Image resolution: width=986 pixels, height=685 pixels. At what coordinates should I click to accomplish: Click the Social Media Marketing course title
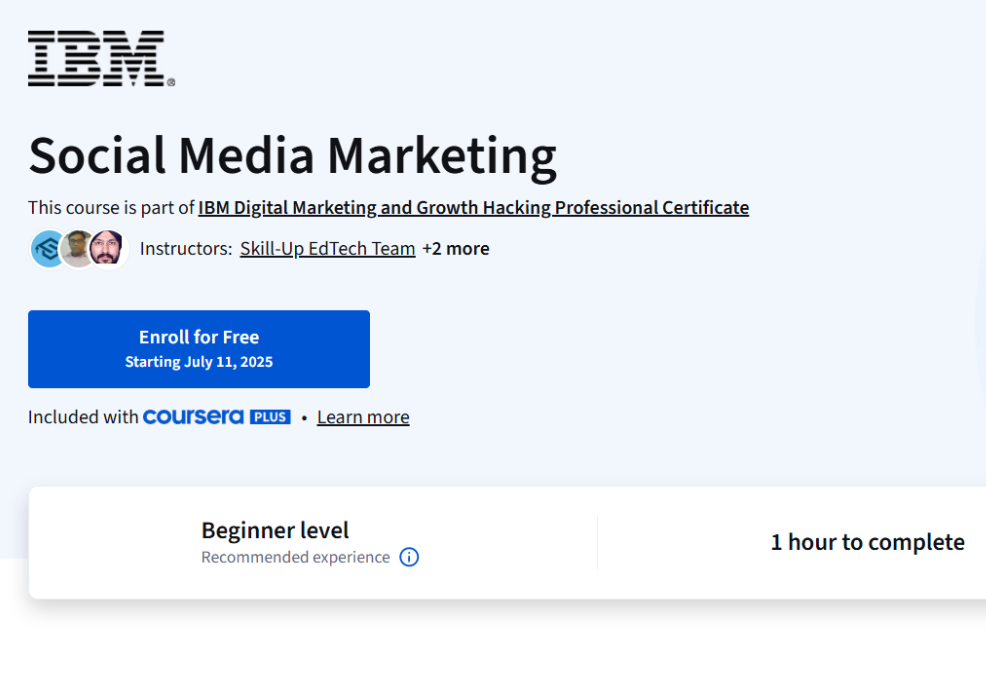click(x=292, y=156)
